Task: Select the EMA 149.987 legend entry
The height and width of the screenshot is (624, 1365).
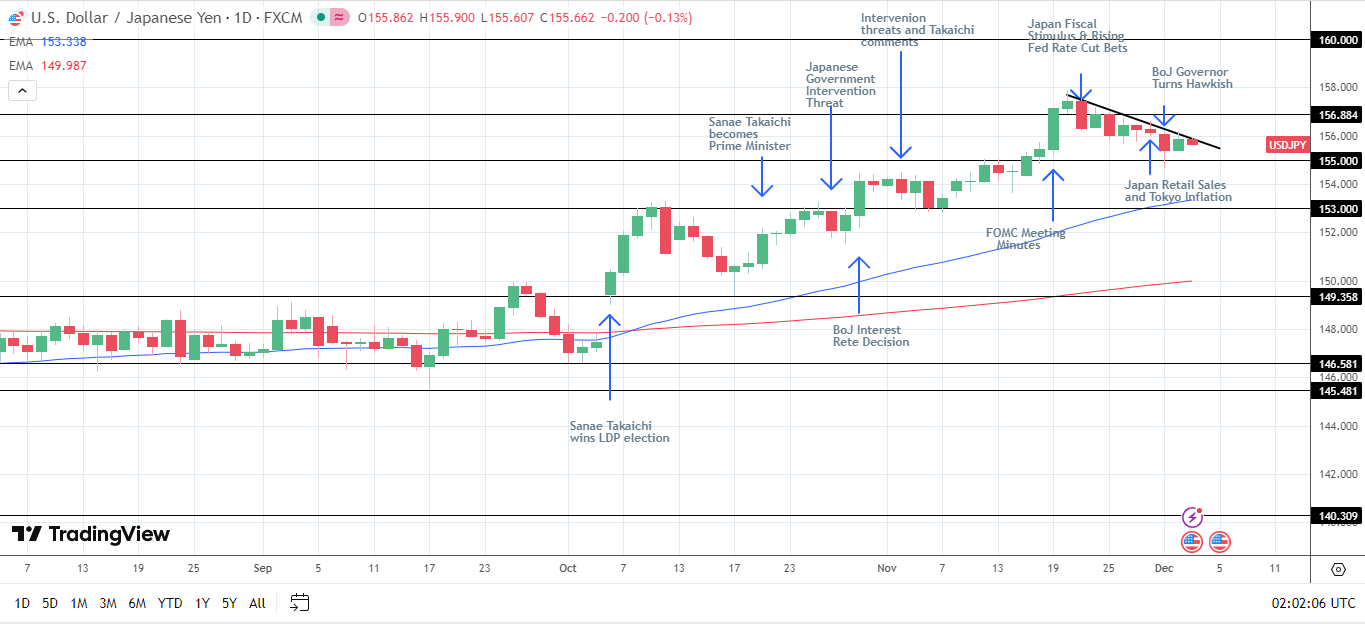Action: tap(40, 63)
